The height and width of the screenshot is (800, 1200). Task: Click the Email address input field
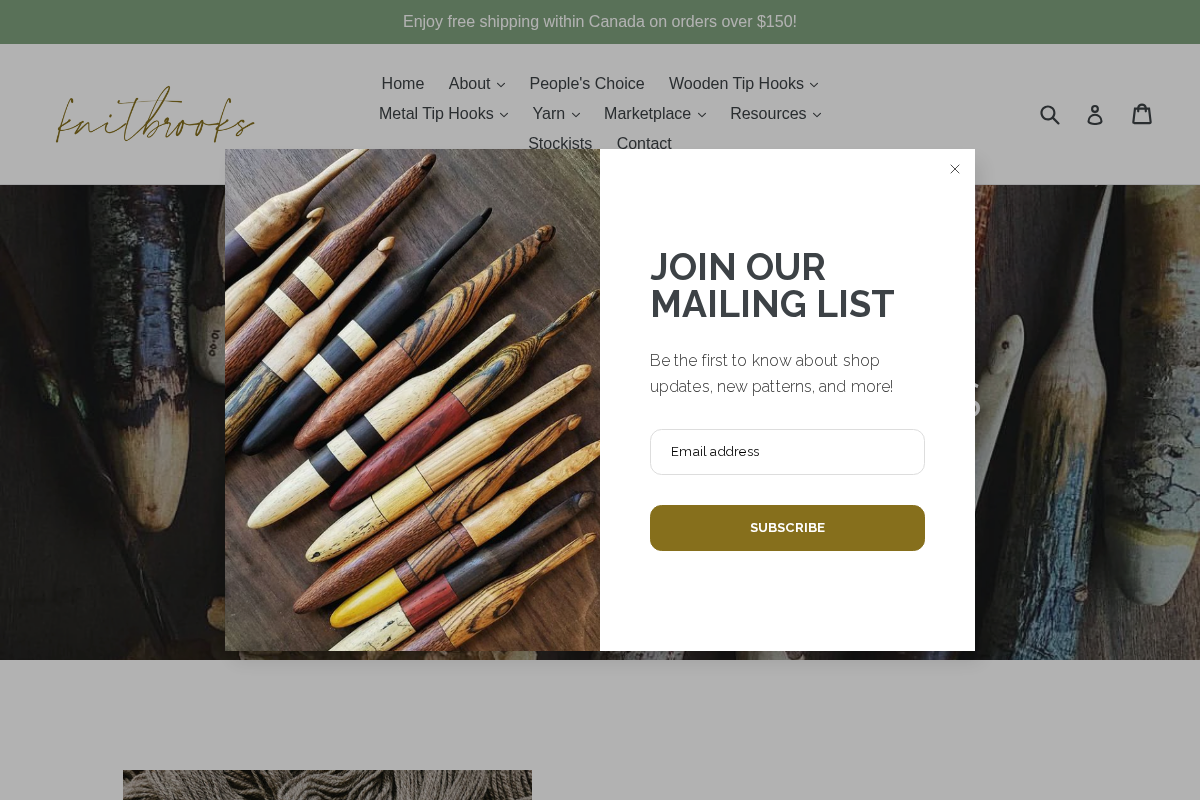point(787,452)
